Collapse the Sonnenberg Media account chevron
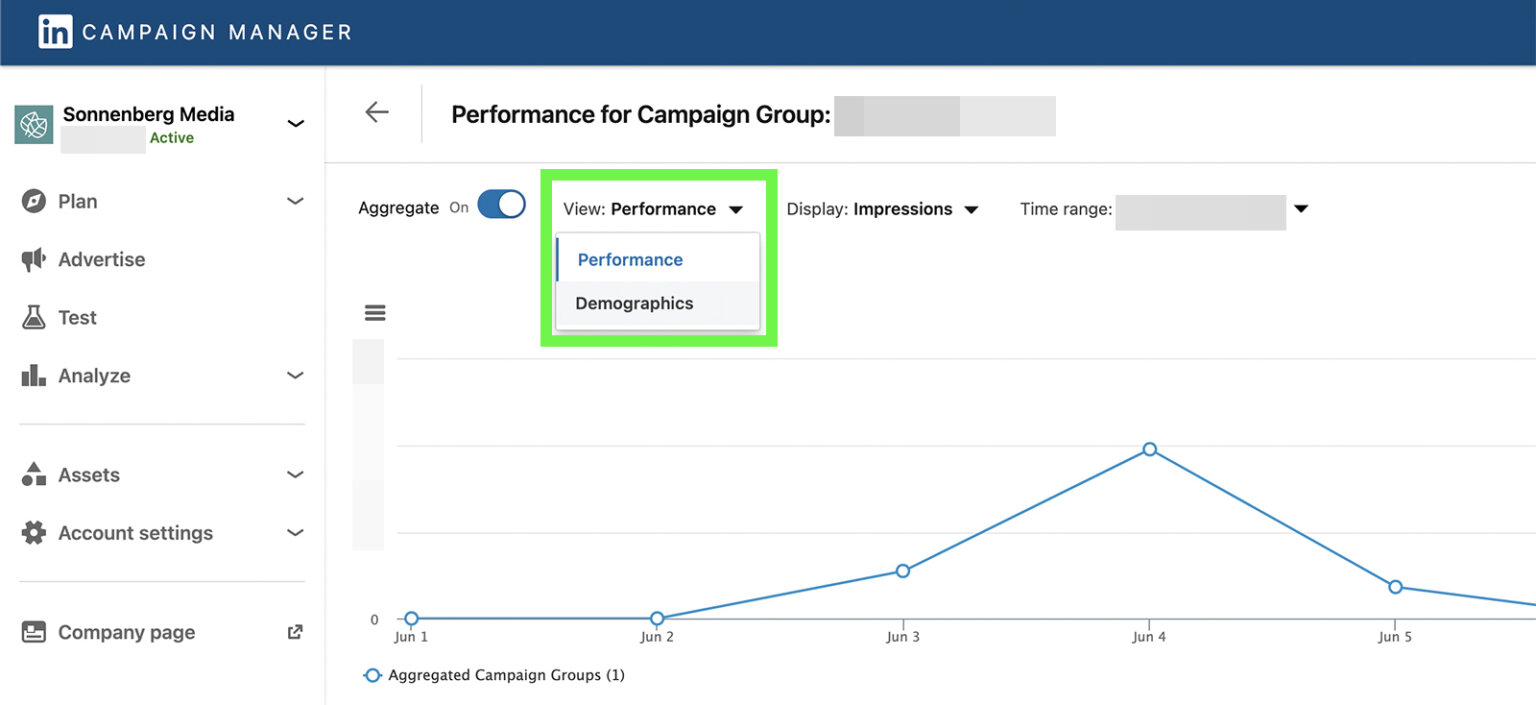Screen dimensions: 1536x705 coord(295,123)
